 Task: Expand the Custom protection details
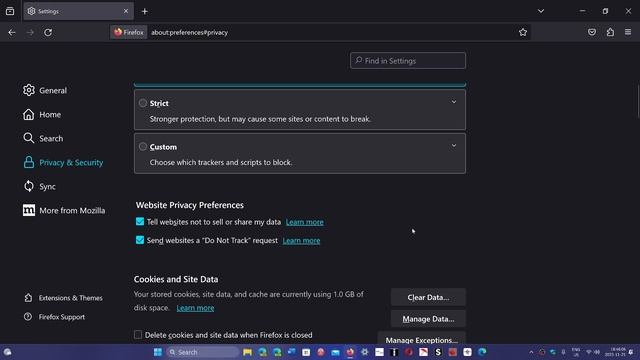[x=453, y=146]
